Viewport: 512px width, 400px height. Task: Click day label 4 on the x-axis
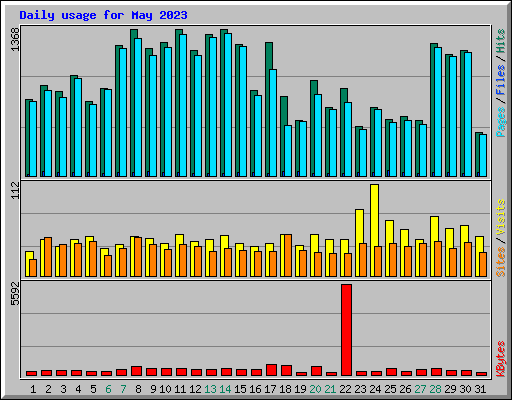[78, 389]
